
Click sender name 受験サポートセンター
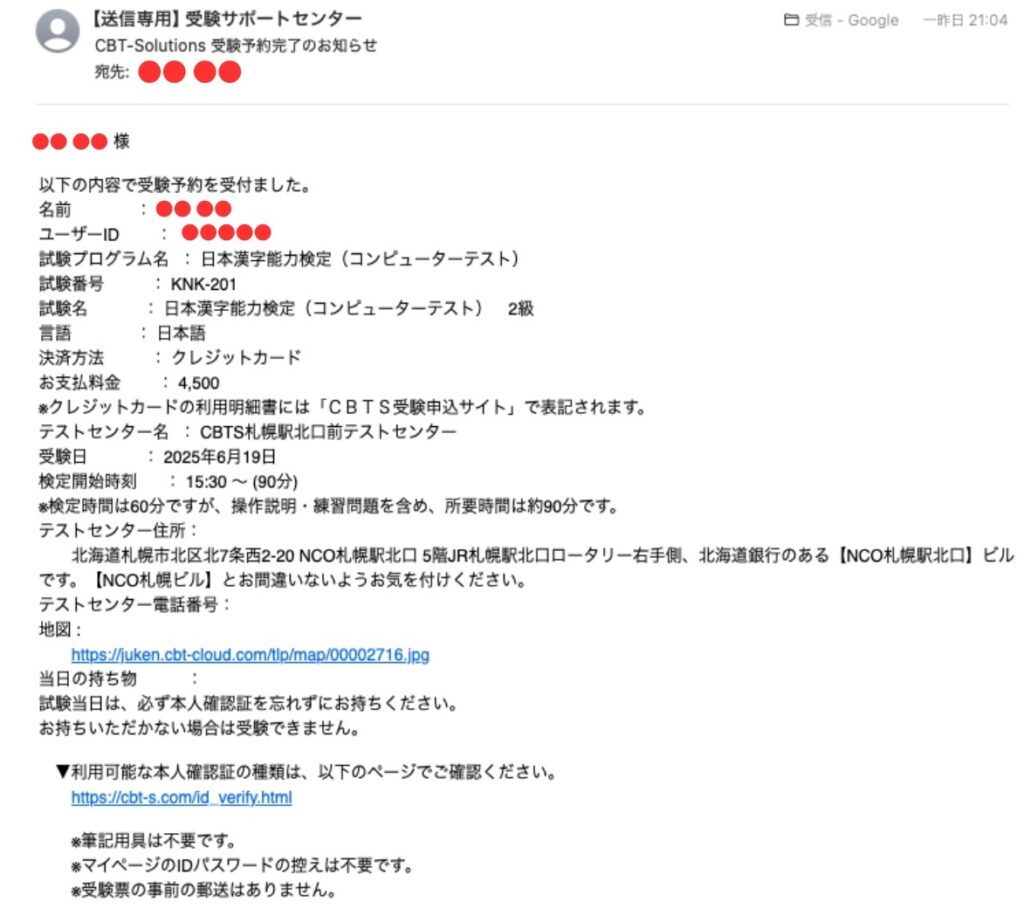(274, 19)
